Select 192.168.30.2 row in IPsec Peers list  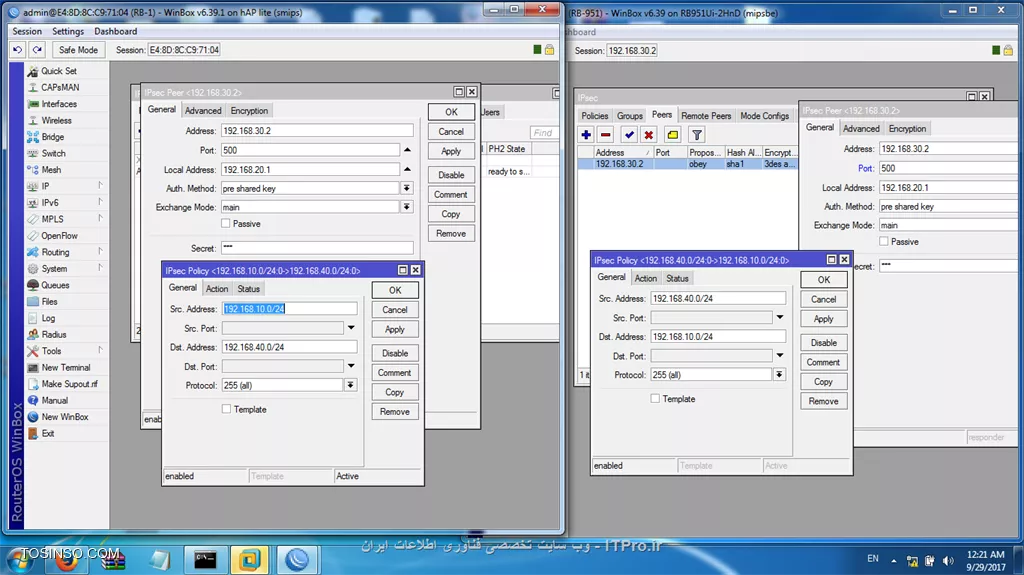point(687,164)
